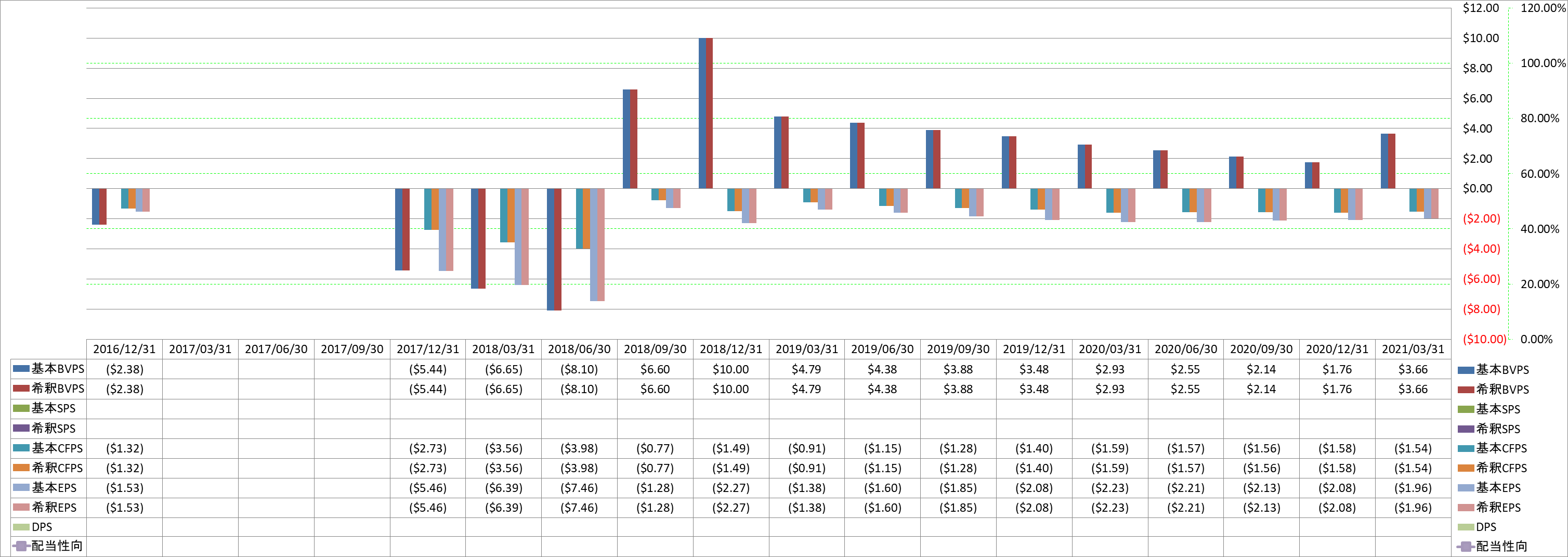Select the 基本CFPS entry in the right-side legend
The height and width of the screenshot is (557, 1568).
tap(1493, 448)
